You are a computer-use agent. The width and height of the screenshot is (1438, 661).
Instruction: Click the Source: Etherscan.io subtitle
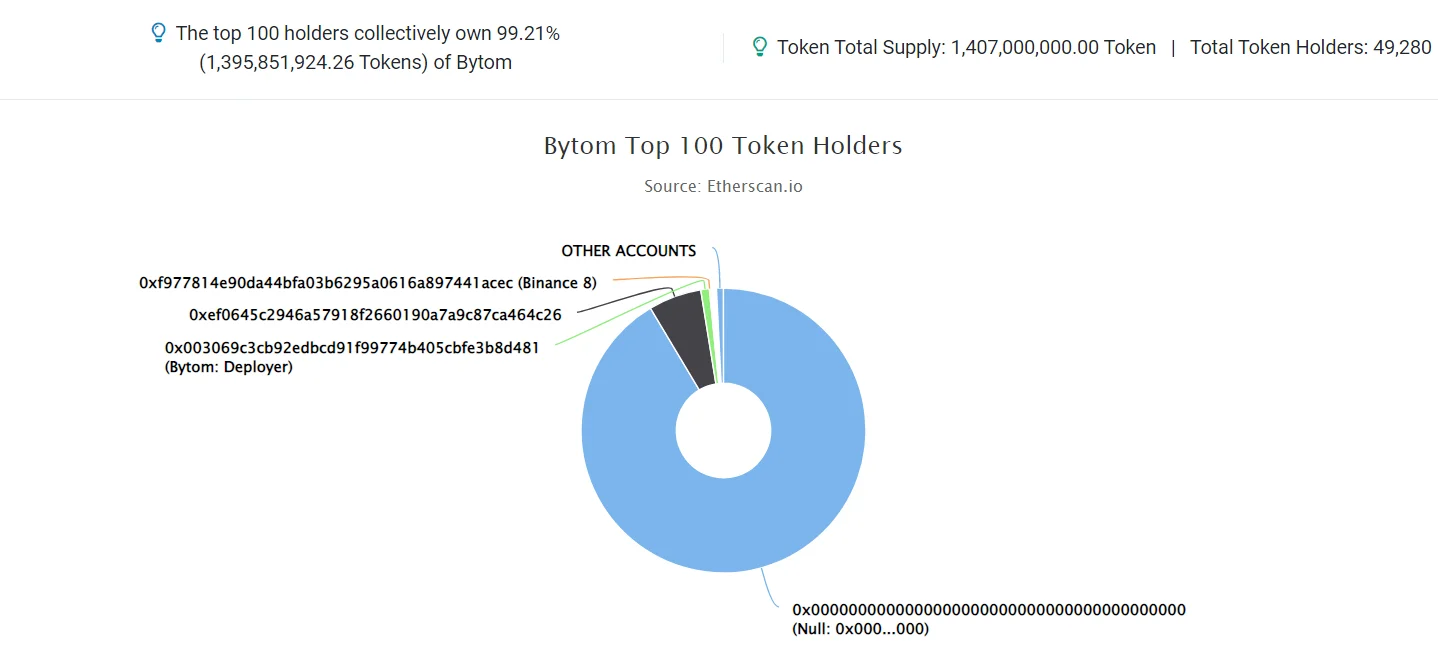[723, 186]
